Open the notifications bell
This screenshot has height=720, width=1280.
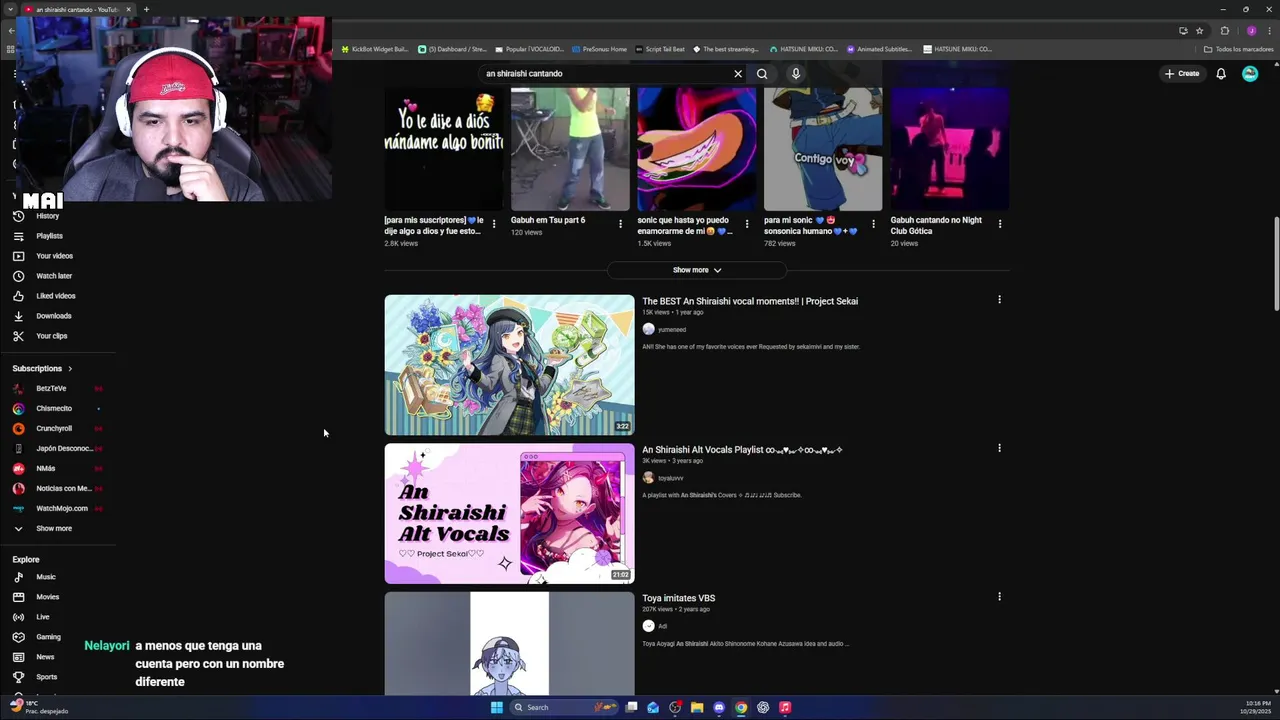1221,74
